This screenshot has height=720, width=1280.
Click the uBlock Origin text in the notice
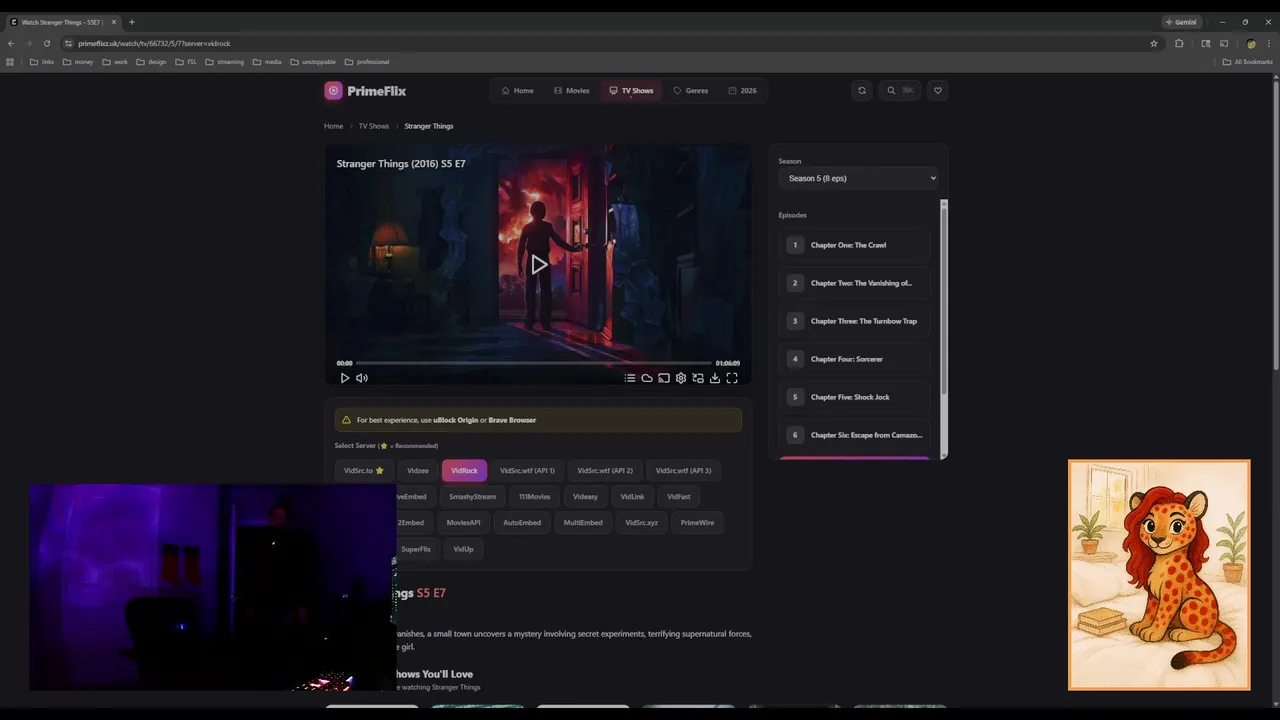[x=456, y=420]
